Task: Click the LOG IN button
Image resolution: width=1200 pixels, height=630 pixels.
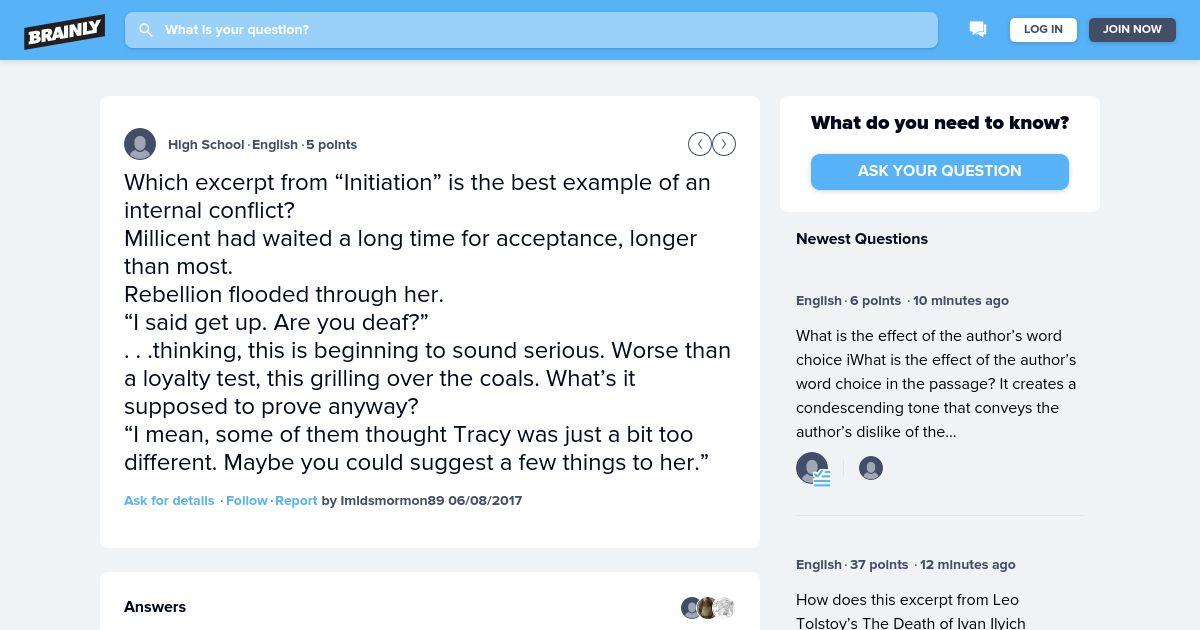Action: click(1043, 30)
